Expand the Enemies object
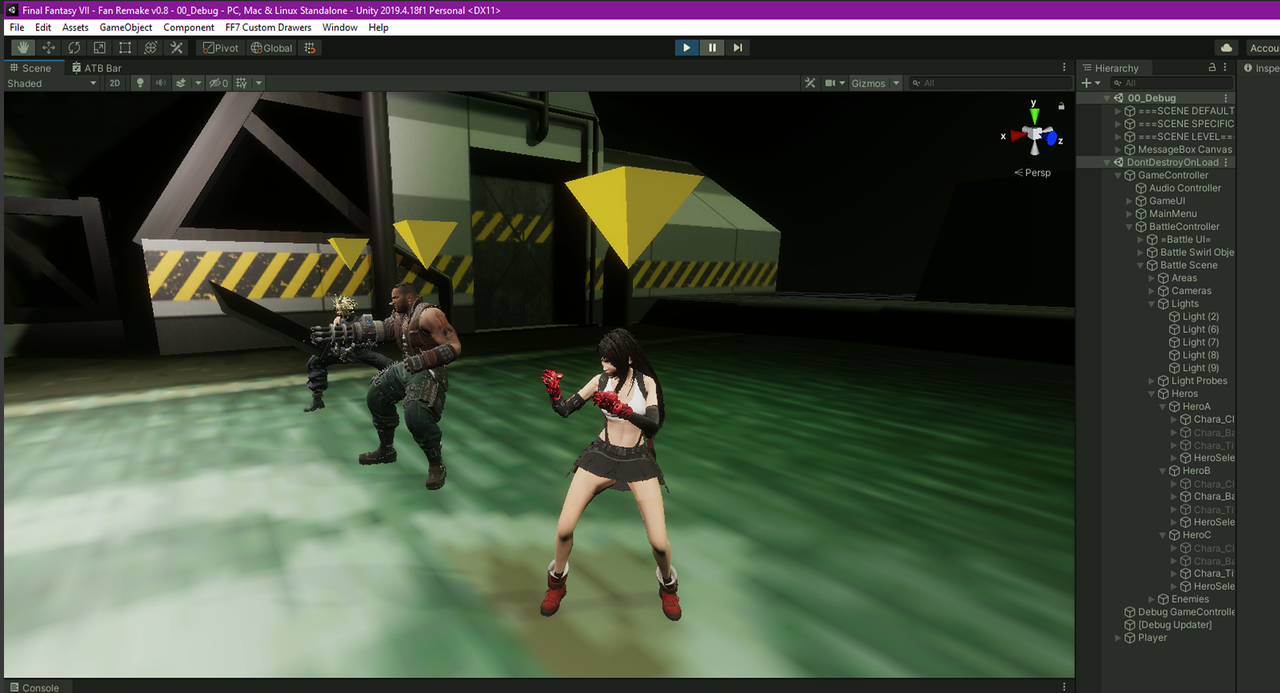The image size is (1280, 693). pos(1152,599)
